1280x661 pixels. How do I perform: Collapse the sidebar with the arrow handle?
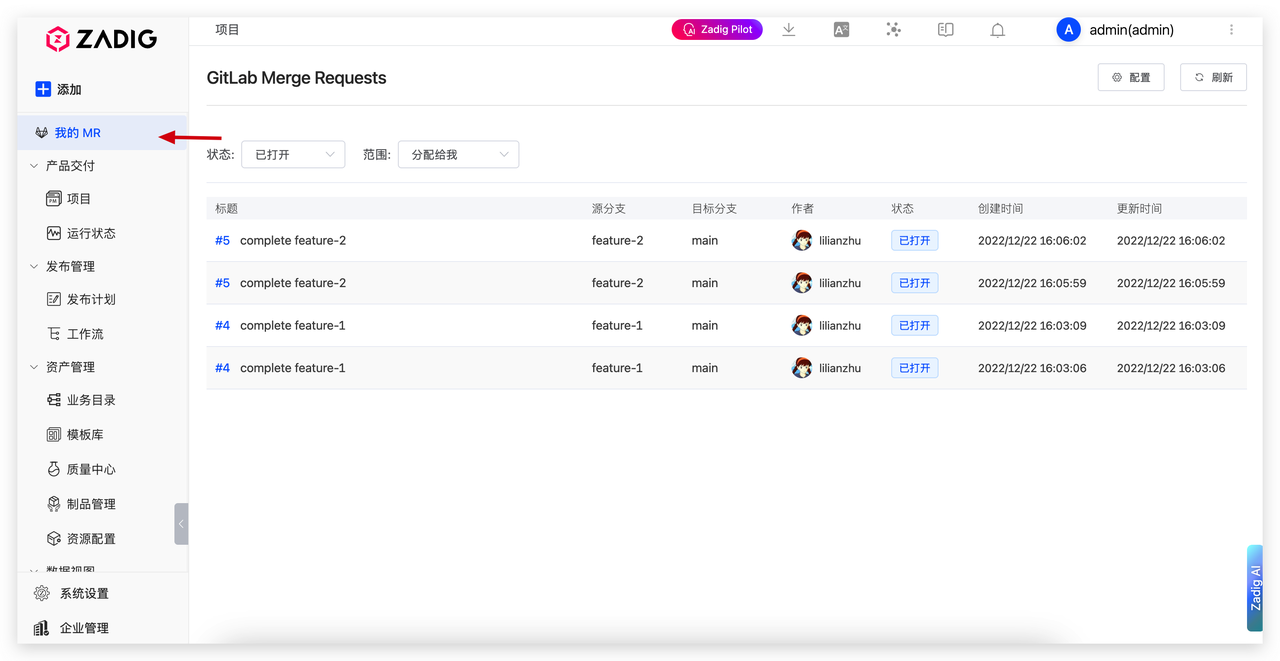click(181, 523)
